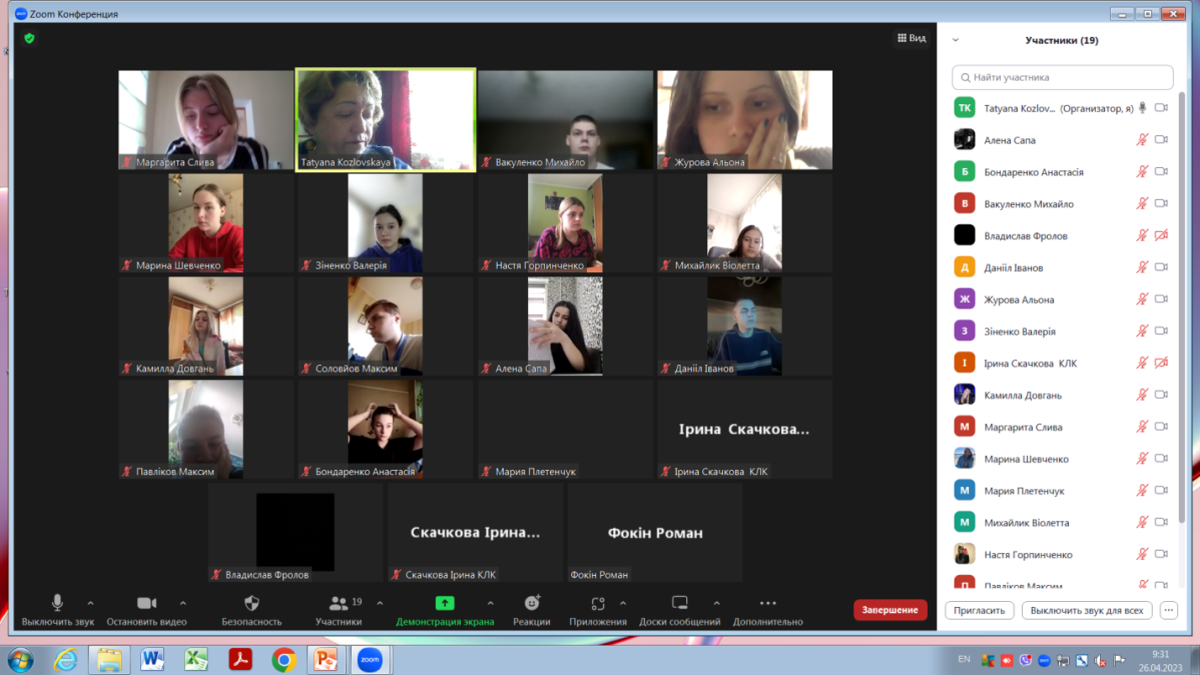Toggle camera with Остановить видео

pos(146,603)
